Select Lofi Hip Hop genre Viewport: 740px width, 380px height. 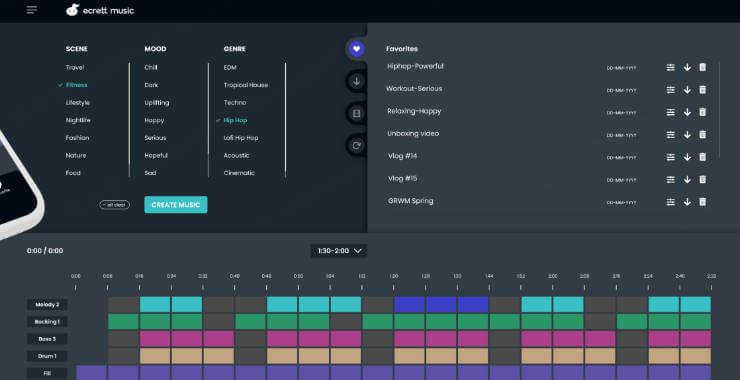pos(241,138)
